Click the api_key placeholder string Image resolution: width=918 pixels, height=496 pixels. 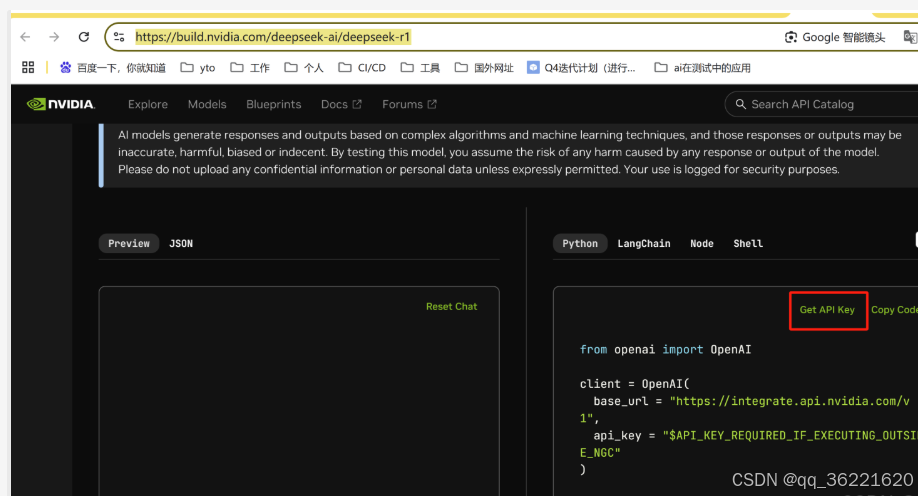click(x=748, y=444)
